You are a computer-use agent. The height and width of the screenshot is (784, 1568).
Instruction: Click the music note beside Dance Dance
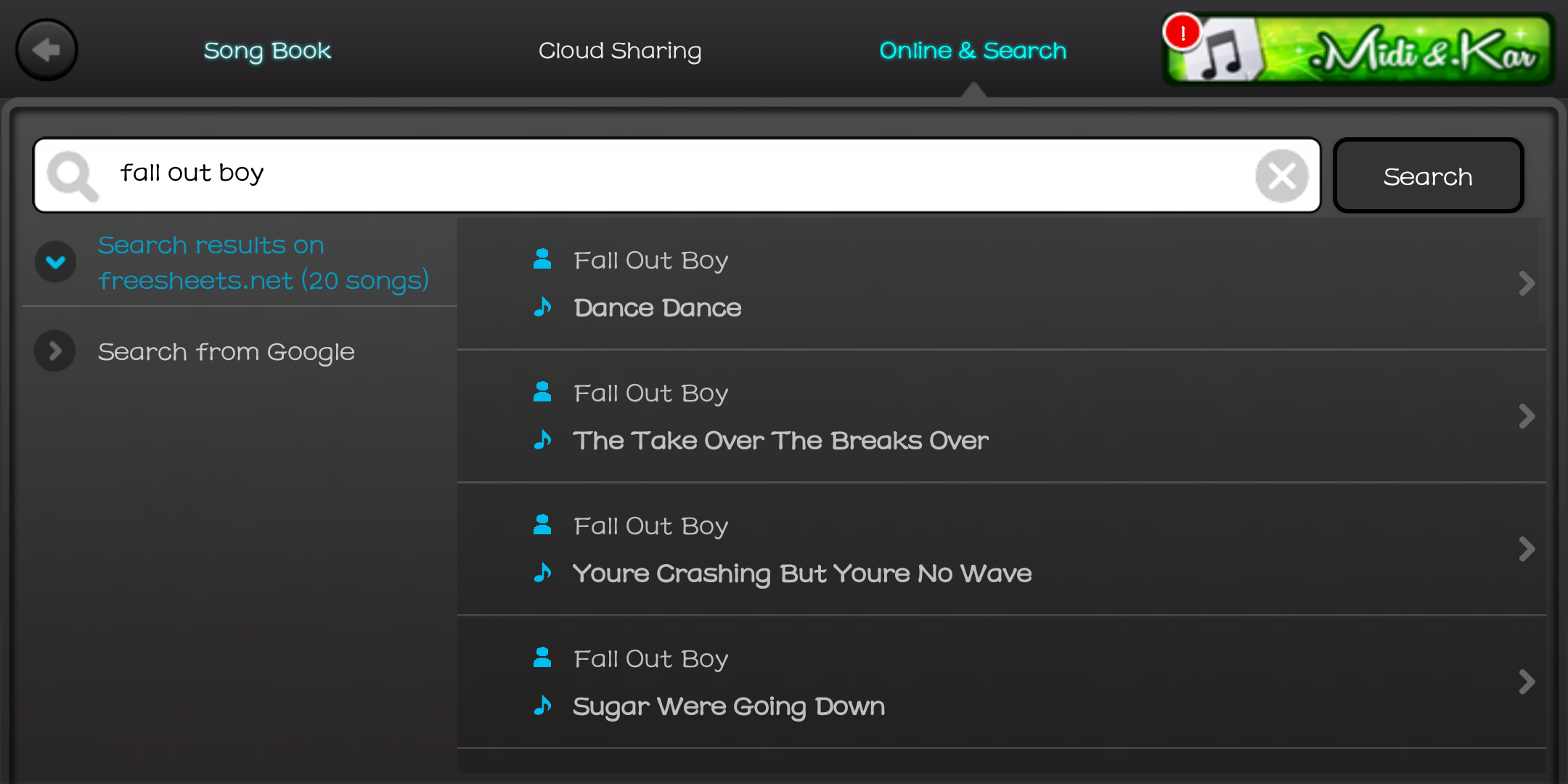542,307
